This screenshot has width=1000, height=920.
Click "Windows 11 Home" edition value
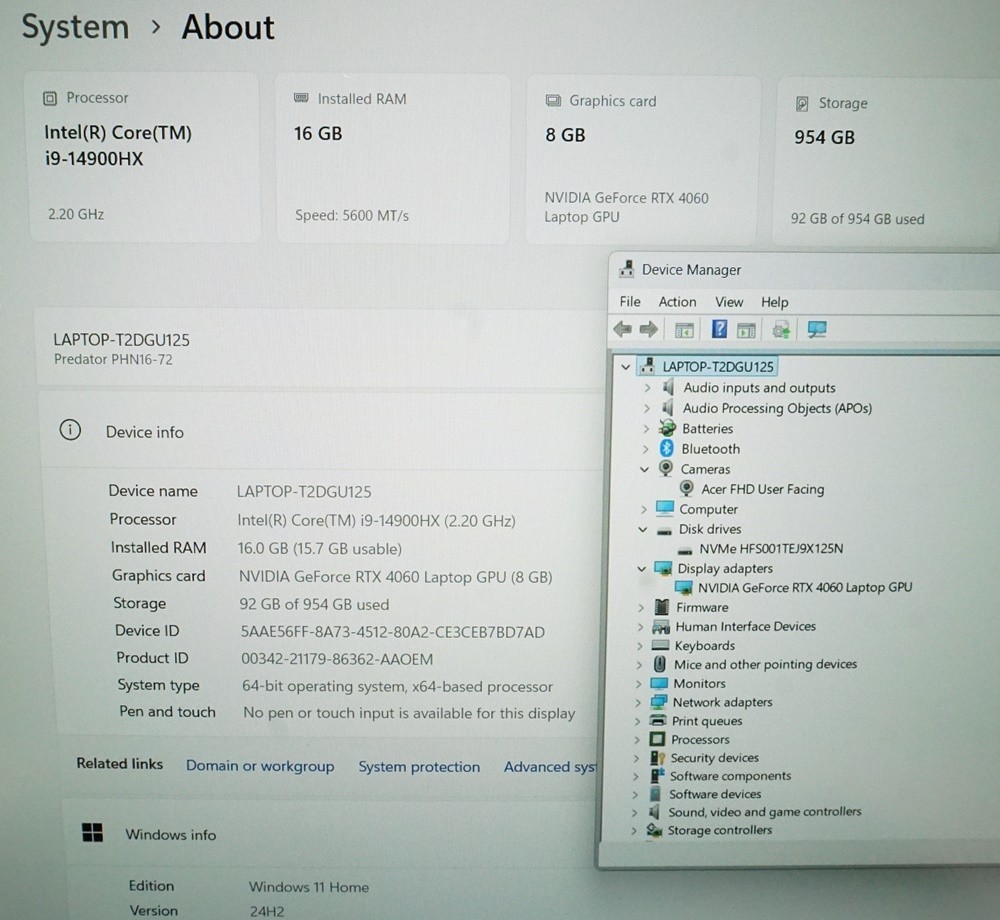point(309,887)
